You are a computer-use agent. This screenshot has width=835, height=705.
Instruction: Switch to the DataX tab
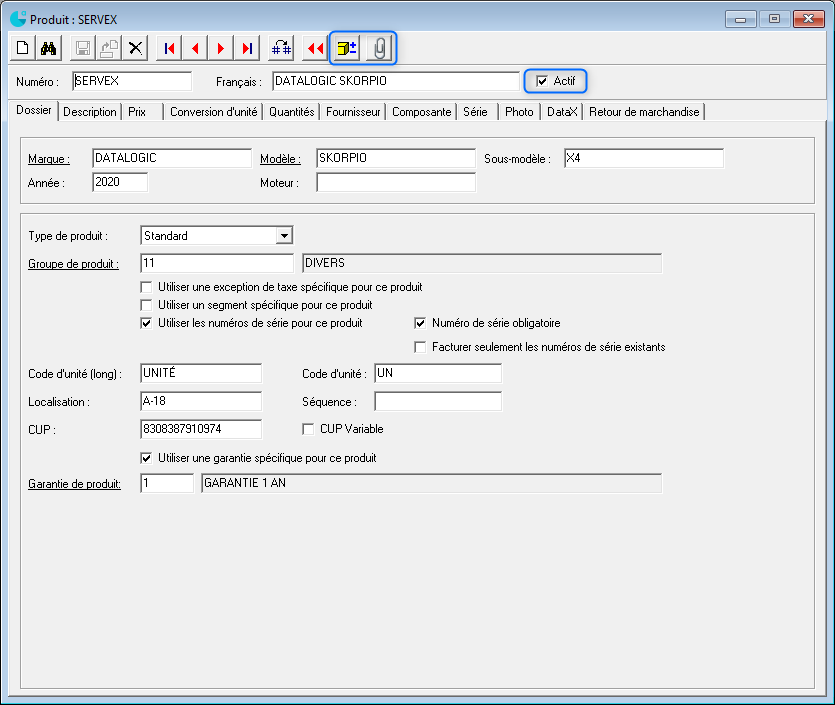pos(562,112)
